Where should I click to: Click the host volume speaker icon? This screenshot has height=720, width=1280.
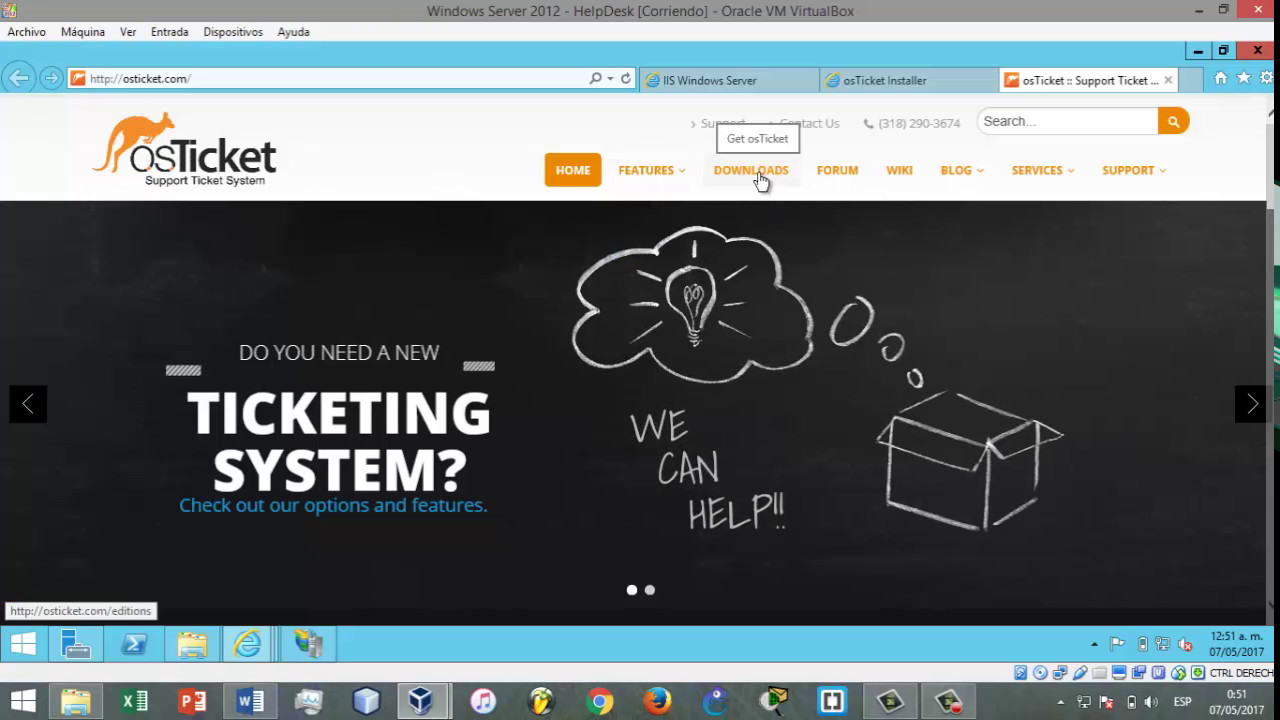(1151, 702)
